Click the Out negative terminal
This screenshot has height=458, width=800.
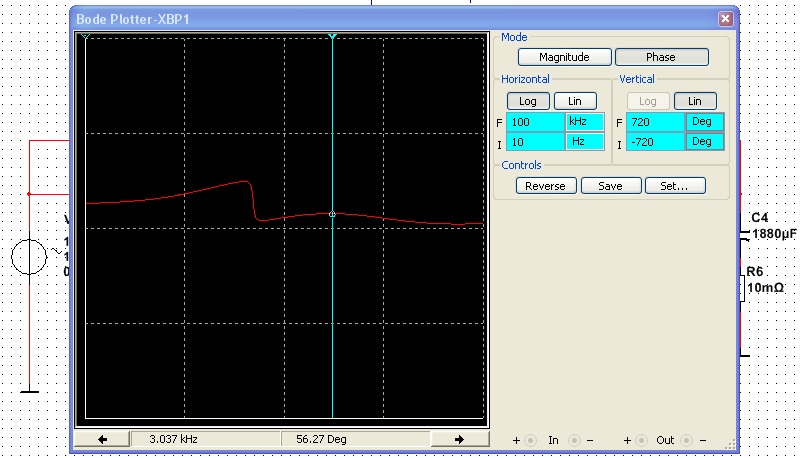[x=686, y=440]
